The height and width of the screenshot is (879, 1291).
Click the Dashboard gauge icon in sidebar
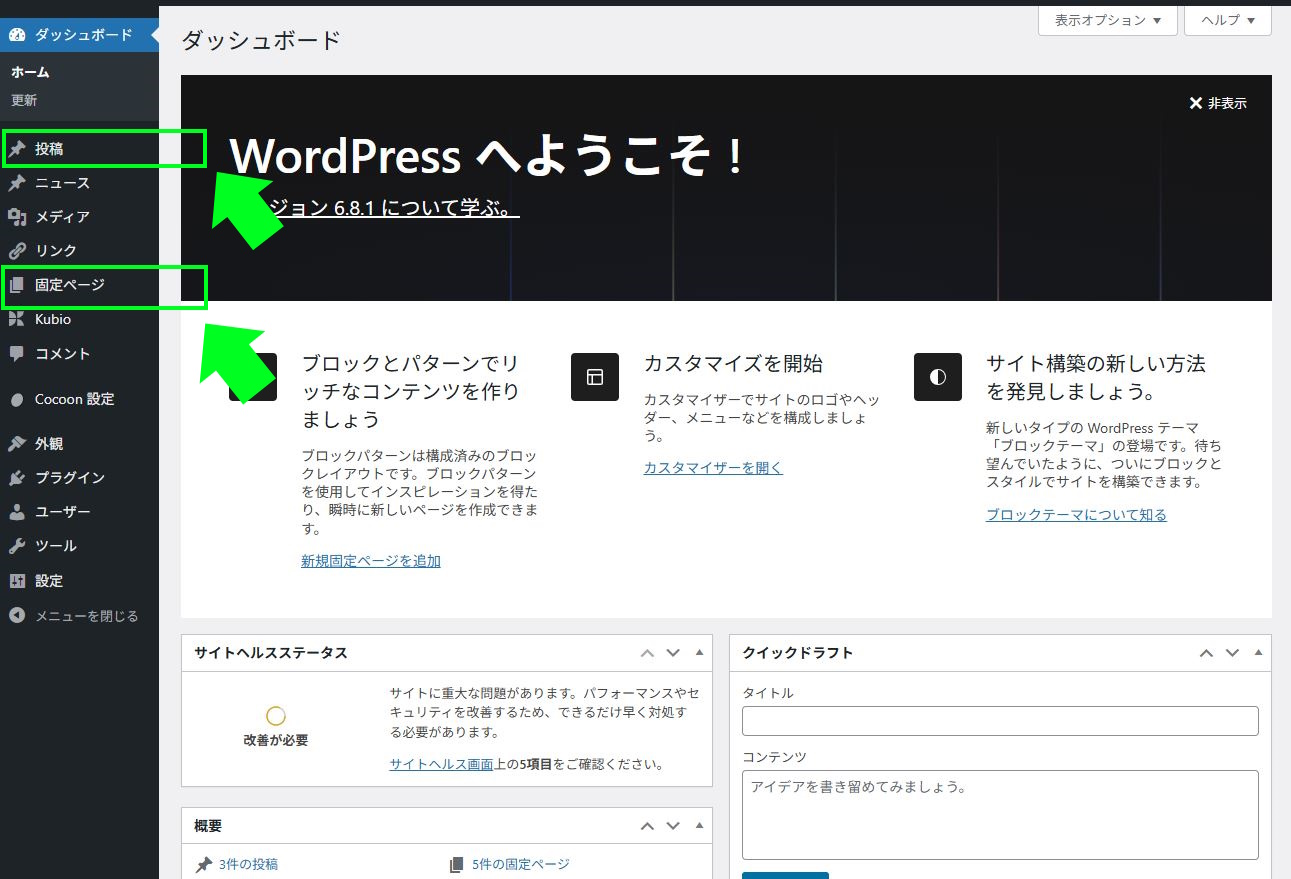[17, 35]
